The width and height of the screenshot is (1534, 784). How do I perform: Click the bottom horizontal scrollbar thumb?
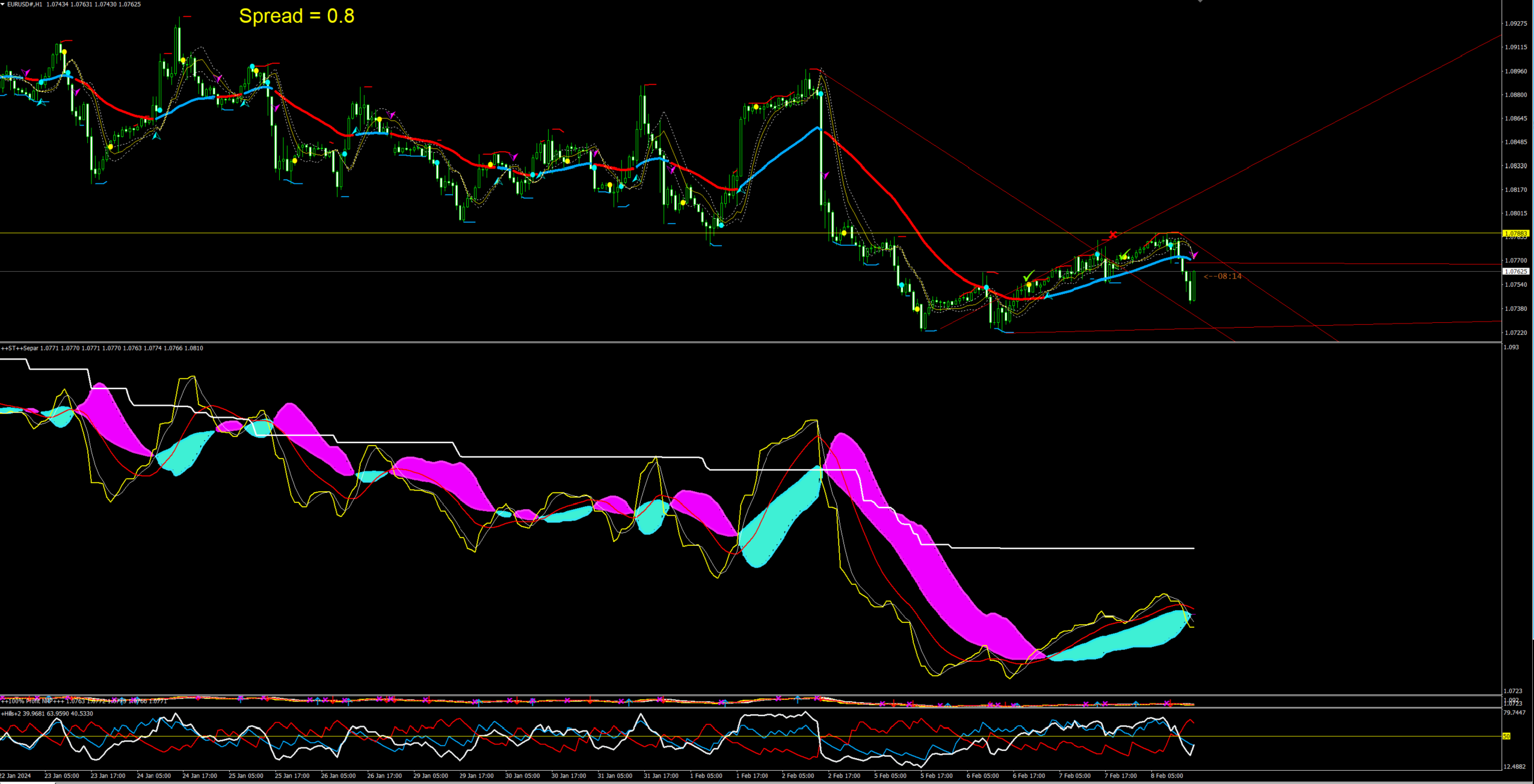click(x=27, y=782)
